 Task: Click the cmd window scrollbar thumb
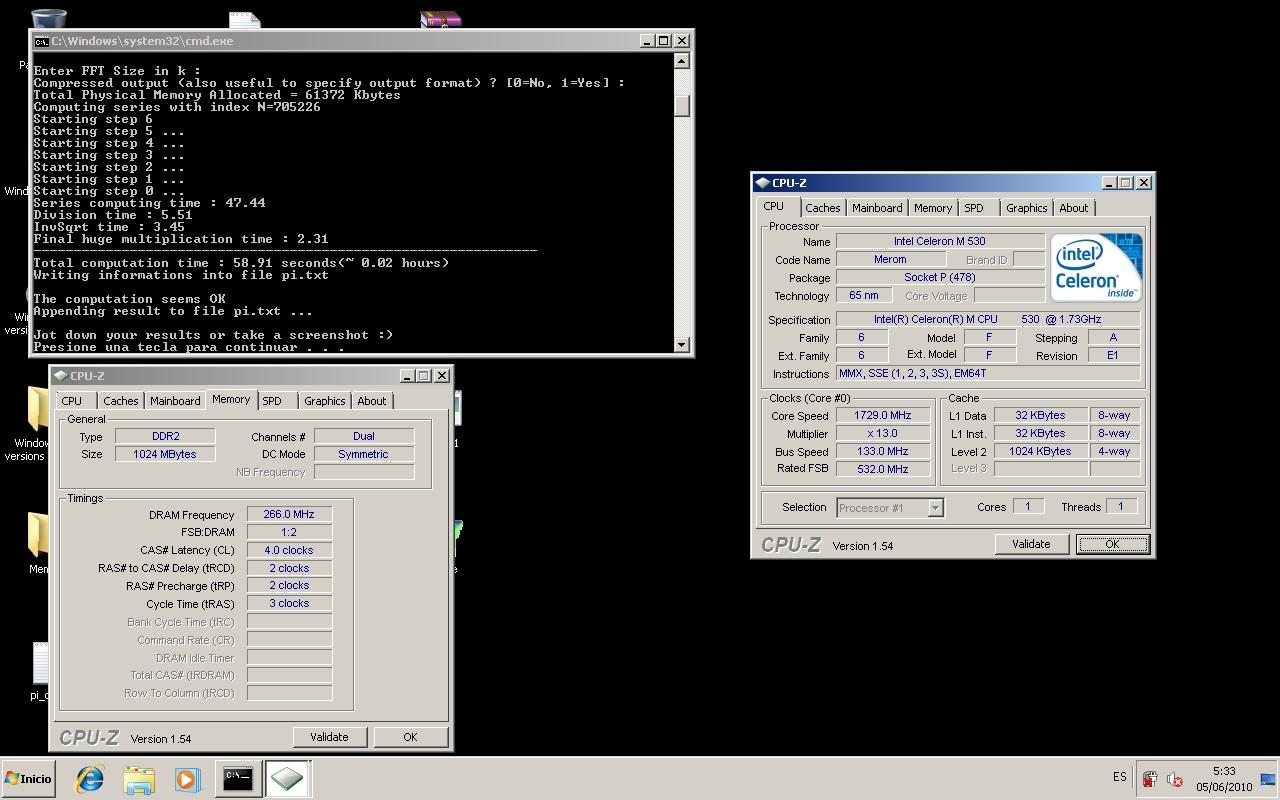[x=682, y=105]
